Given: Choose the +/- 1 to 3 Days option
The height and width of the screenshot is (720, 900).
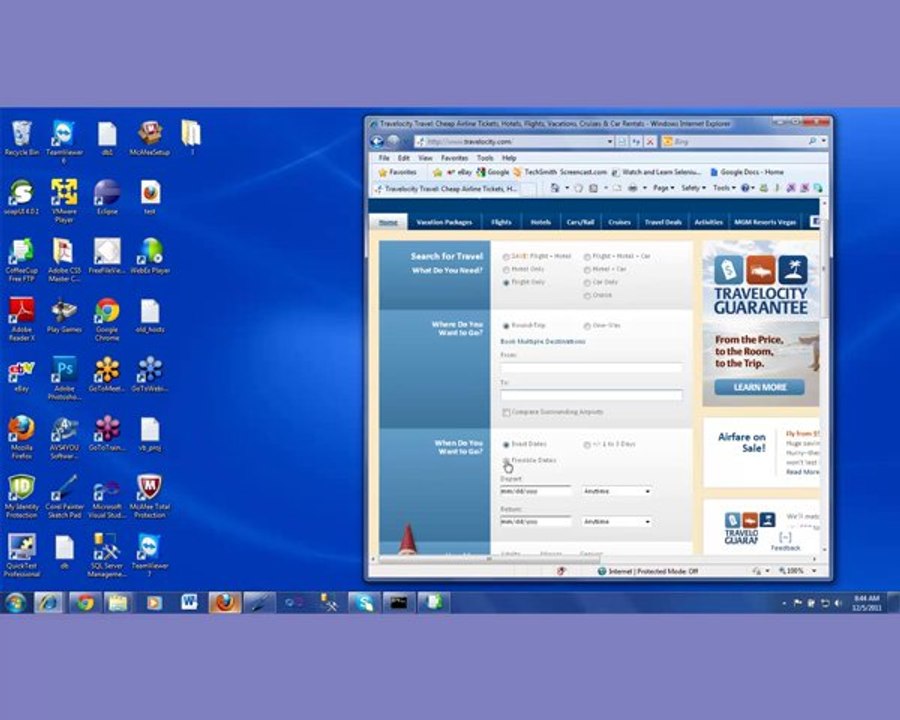Looking at the screenshot, I should [587, 444].
